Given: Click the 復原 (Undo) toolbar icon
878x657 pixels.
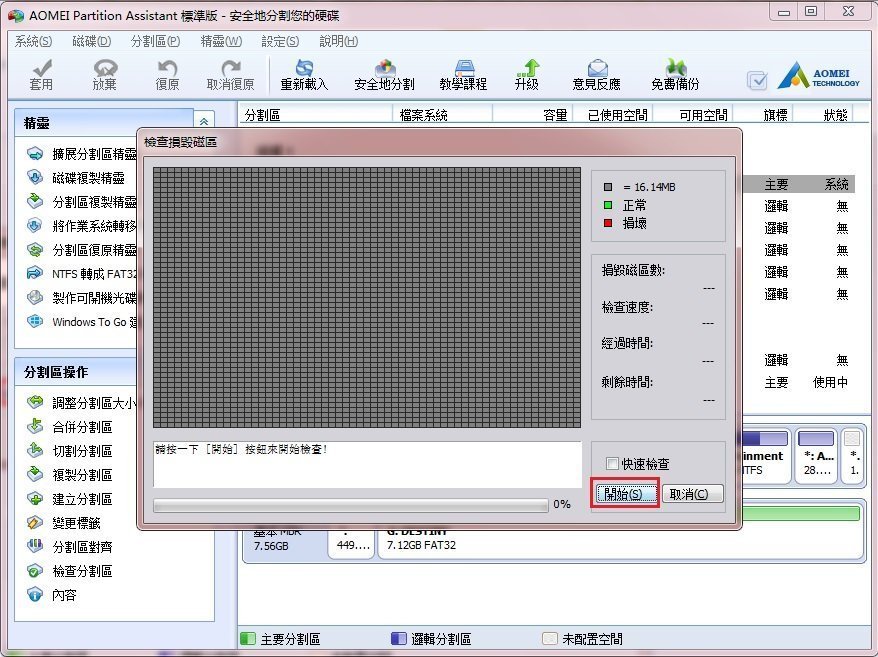Looking at the screenshot, I should 167,74.
